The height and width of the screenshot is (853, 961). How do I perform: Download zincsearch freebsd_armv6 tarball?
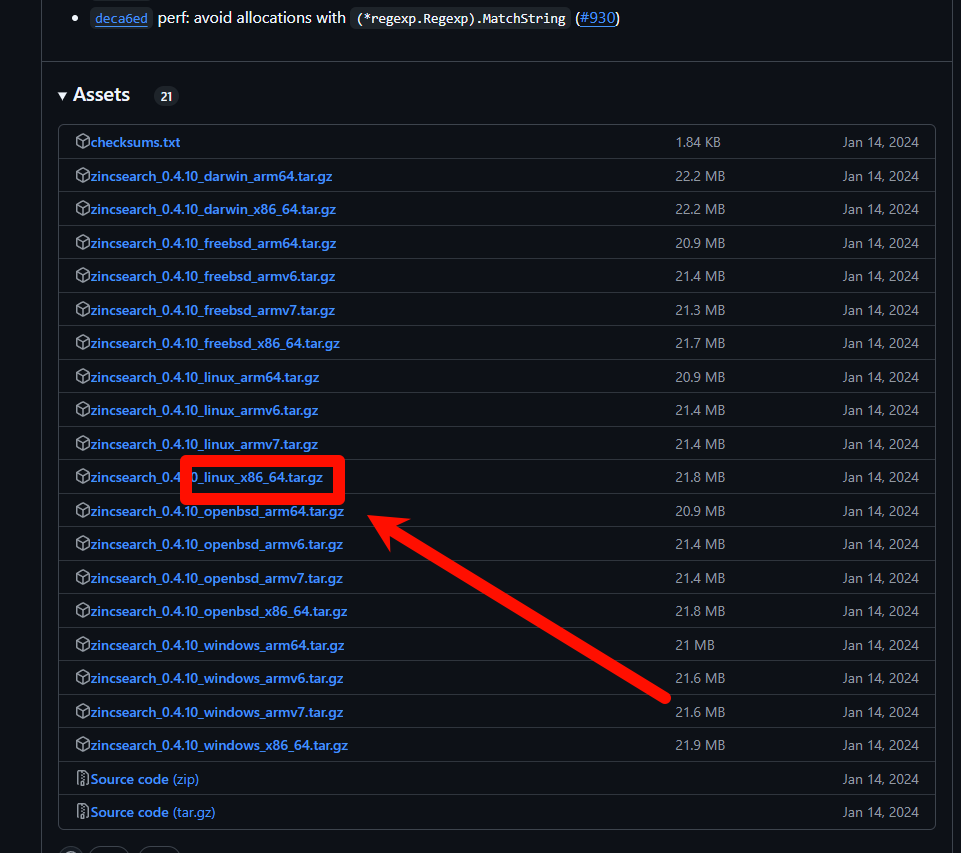(x=213, y=276)
